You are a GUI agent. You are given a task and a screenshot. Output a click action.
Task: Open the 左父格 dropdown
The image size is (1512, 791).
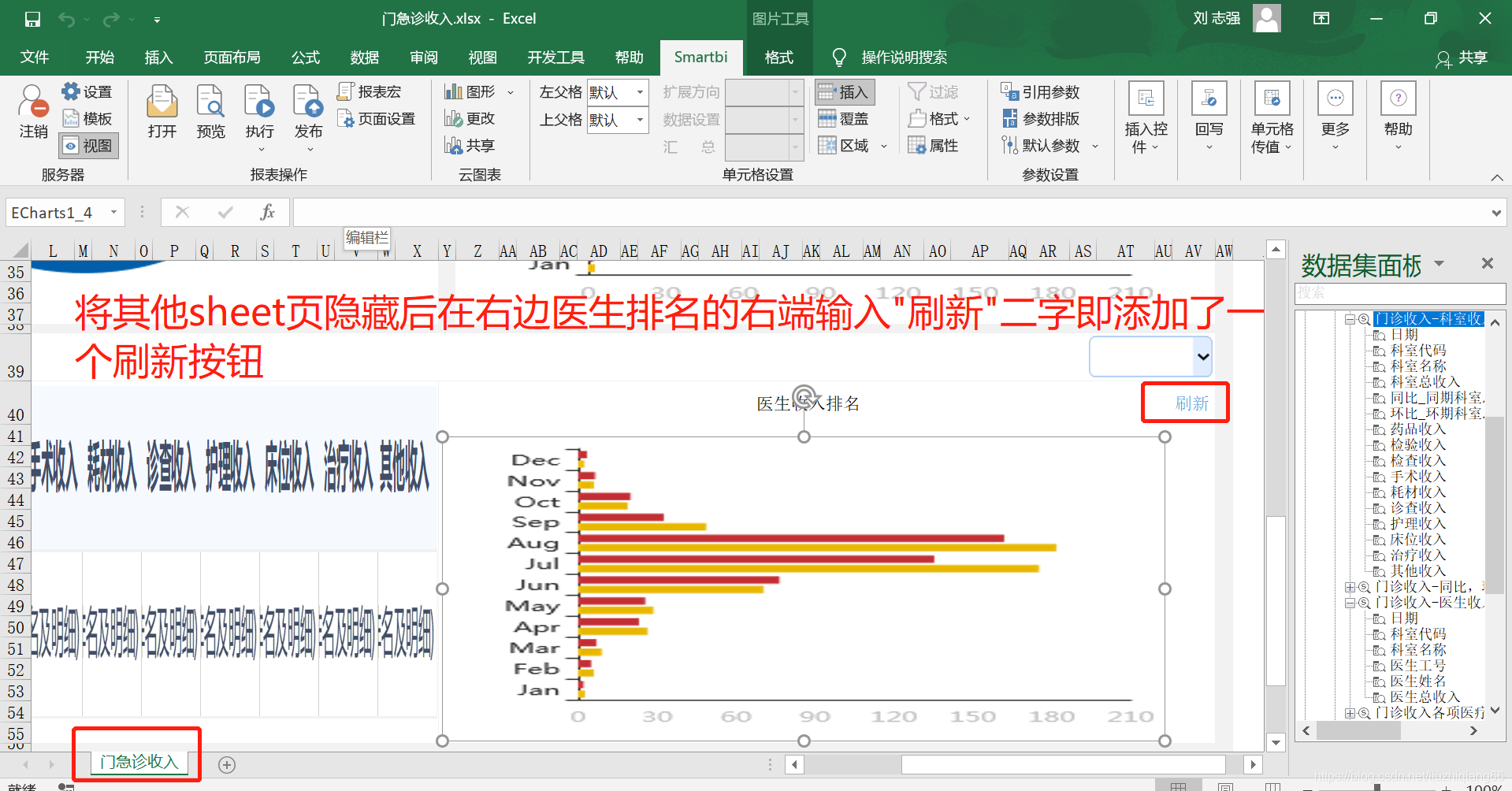[640, 93]
